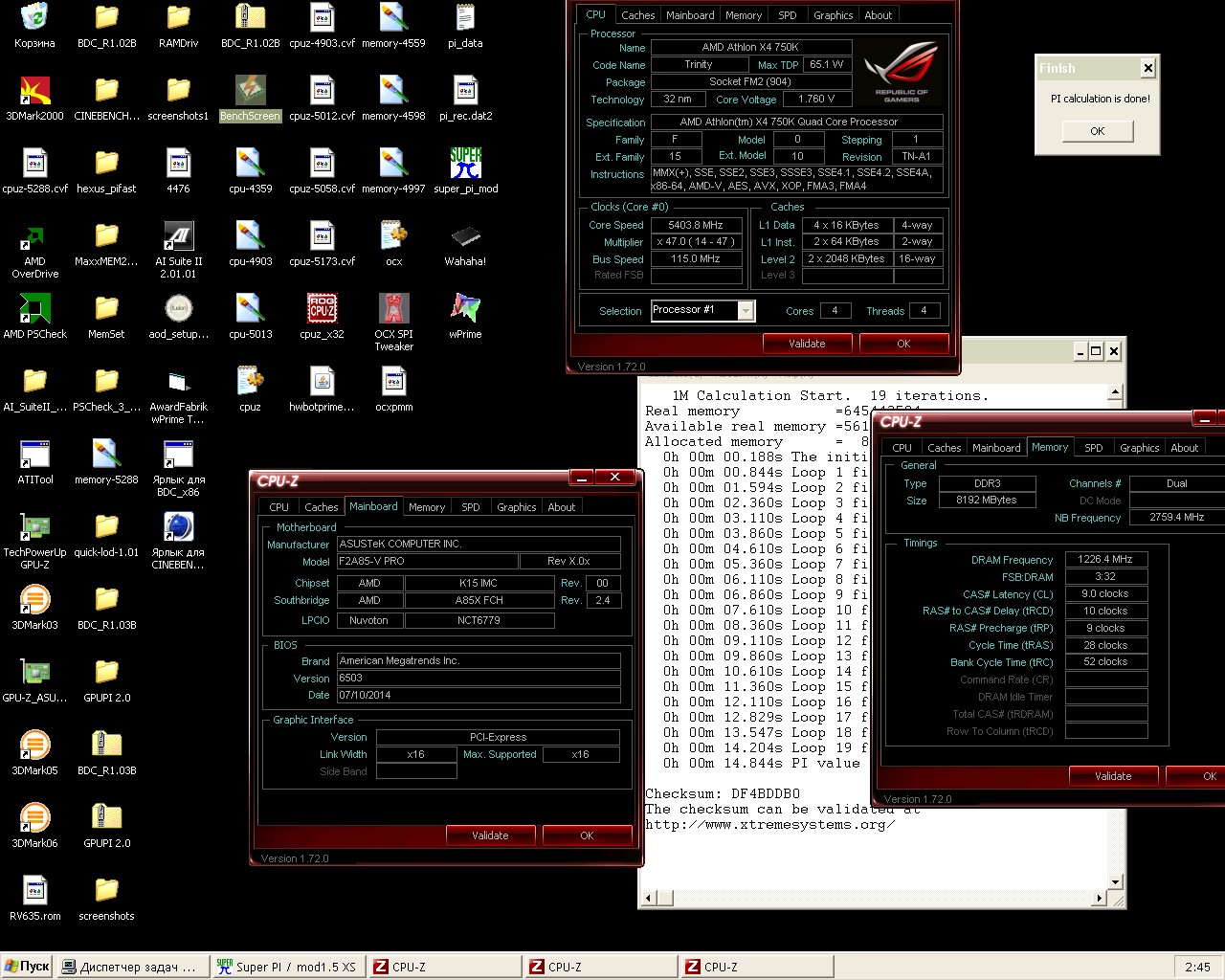Click Validate in the Mainboard CPU-Z window
The image size is (1225, 980).
(490, 835)
